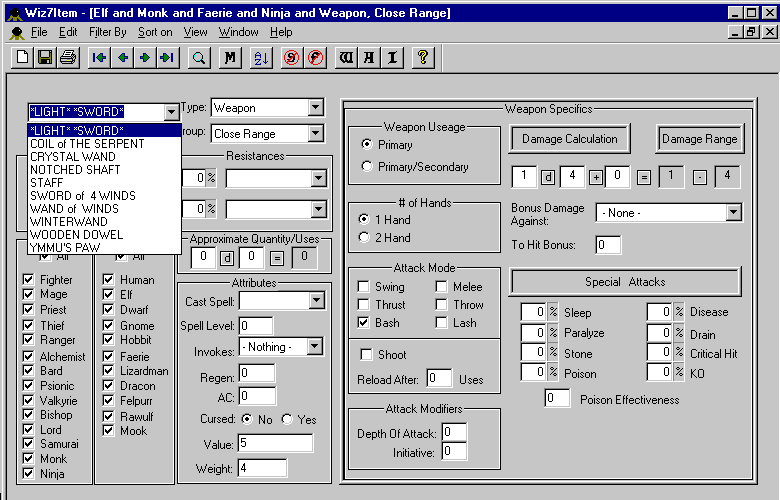Image resolution: width=780 pixels, height=500 pixels.
Task: Click the To Hit Bonus field
Action: pyautogui.click(x=608, y=245)
